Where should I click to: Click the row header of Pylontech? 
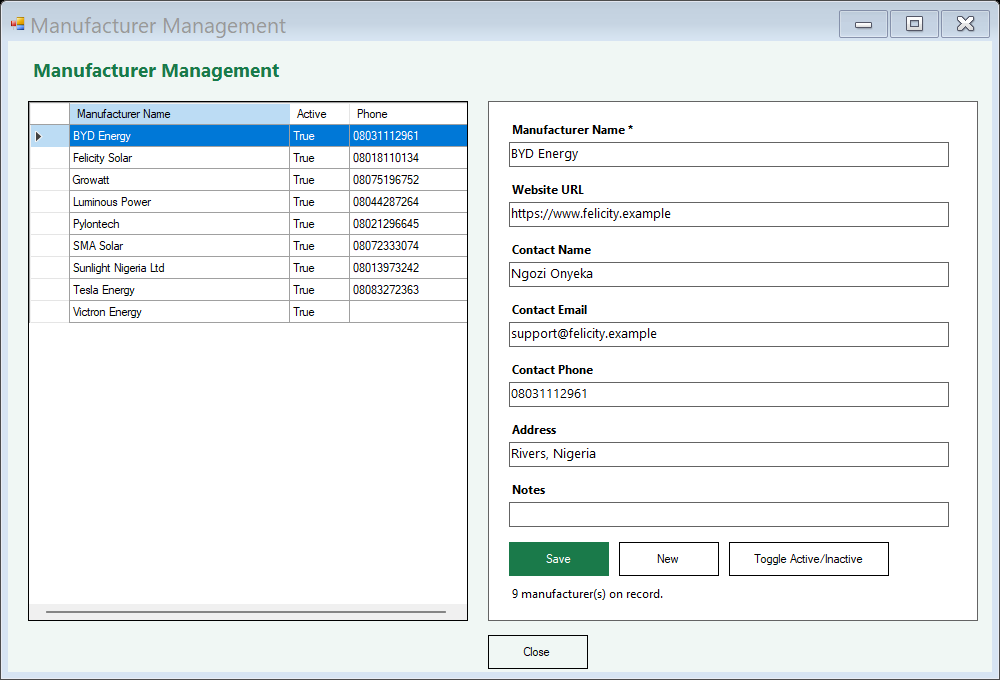point(50,224)
